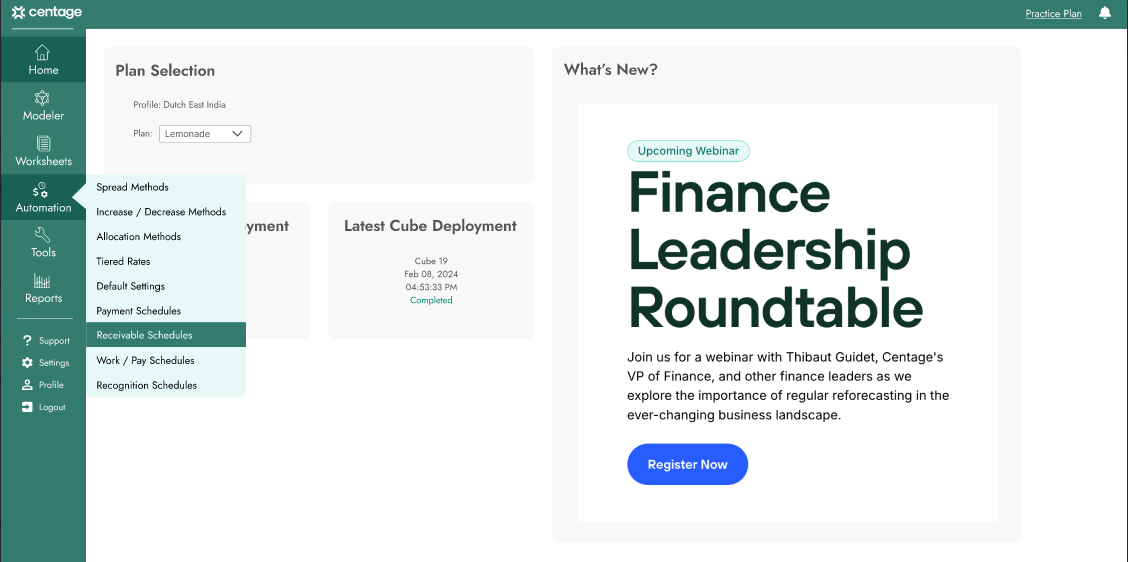Log out using the Logout item

pyautogui.click(x=43, y=407)
